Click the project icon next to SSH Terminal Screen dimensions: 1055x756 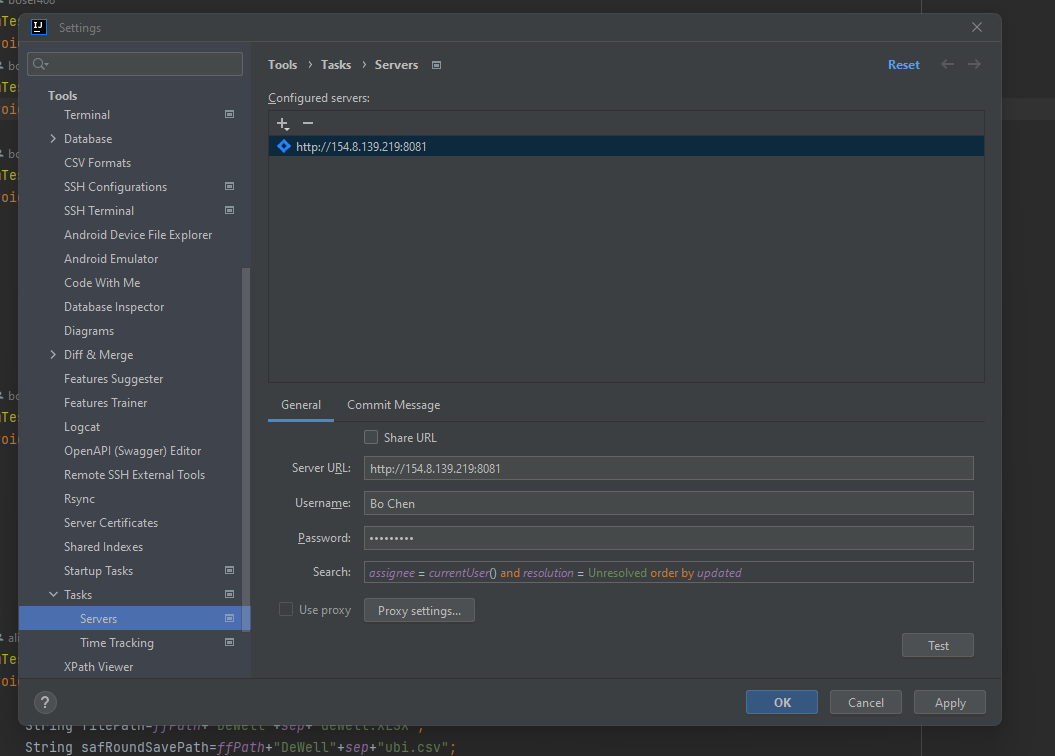[x=229, y=211]
